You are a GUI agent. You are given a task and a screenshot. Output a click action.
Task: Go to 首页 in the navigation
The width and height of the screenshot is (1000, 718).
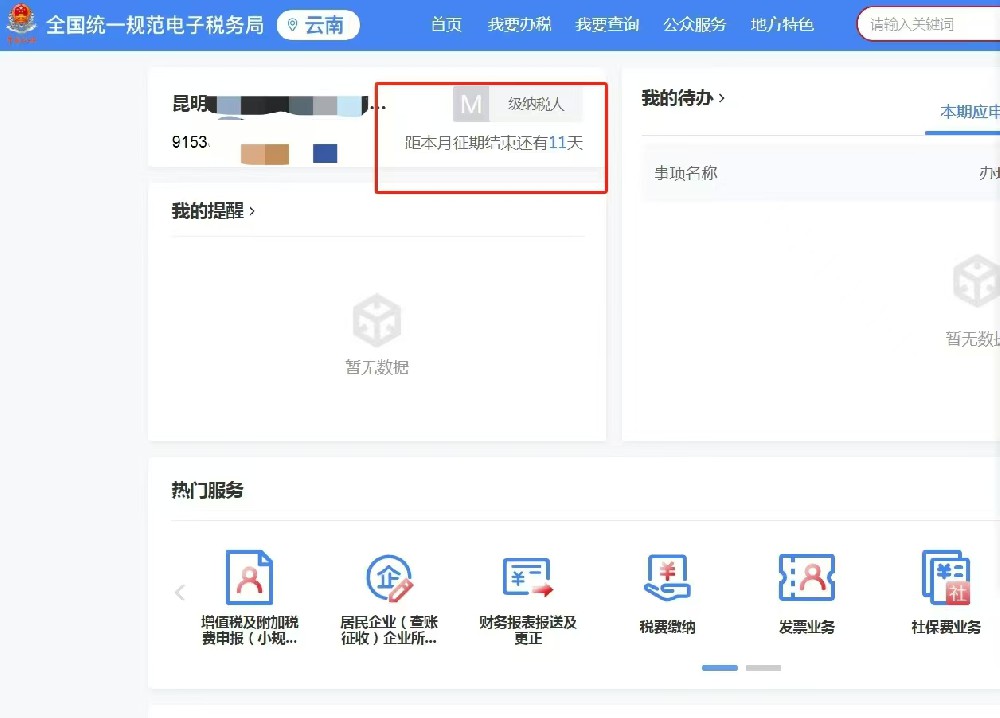coord(446,25)
